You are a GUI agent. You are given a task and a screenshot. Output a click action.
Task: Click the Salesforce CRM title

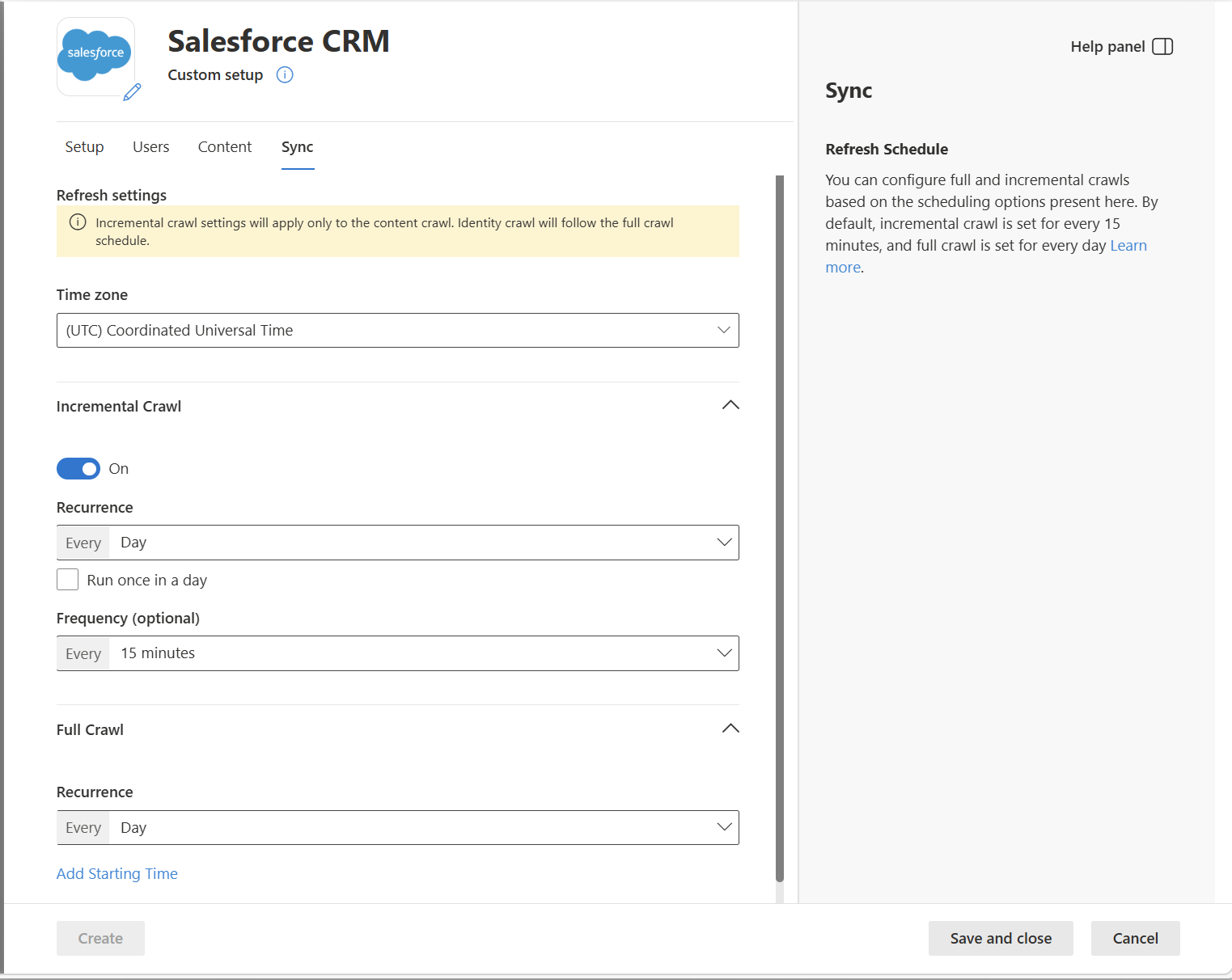coord(278,41)
